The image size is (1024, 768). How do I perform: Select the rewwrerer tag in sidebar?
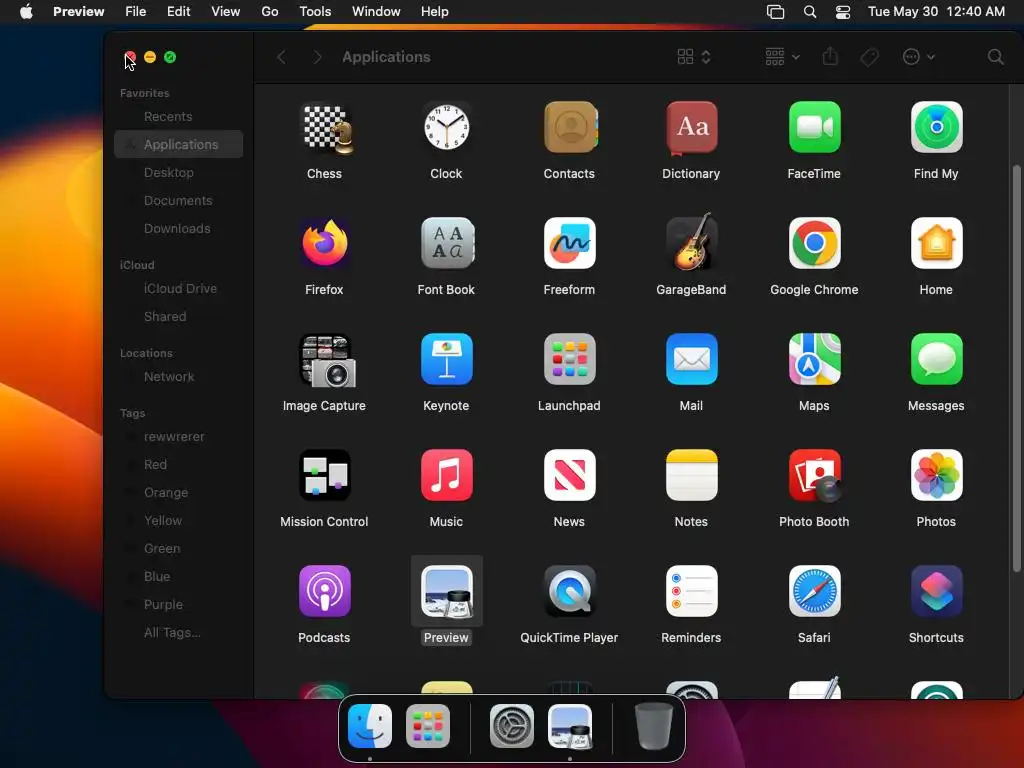pyautogui.click(x=178, y=436)
